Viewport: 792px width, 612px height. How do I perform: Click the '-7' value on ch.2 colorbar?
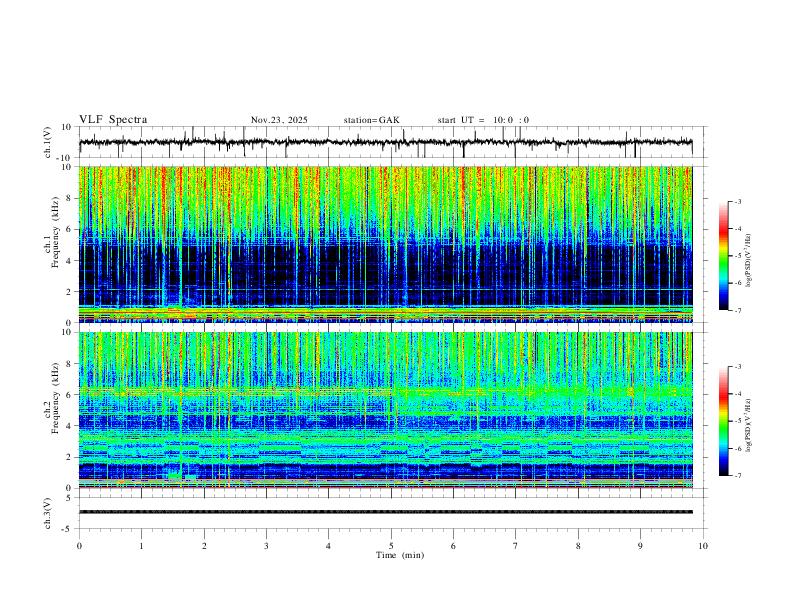pos(737,475)
